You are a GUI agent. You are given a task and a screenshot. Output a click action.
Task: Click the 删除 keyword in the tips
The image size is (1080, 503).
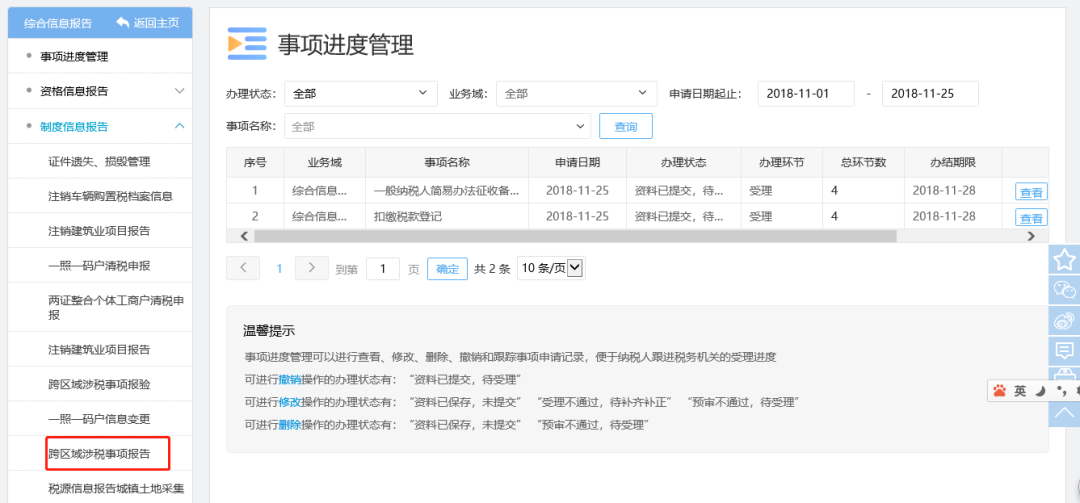289,424
